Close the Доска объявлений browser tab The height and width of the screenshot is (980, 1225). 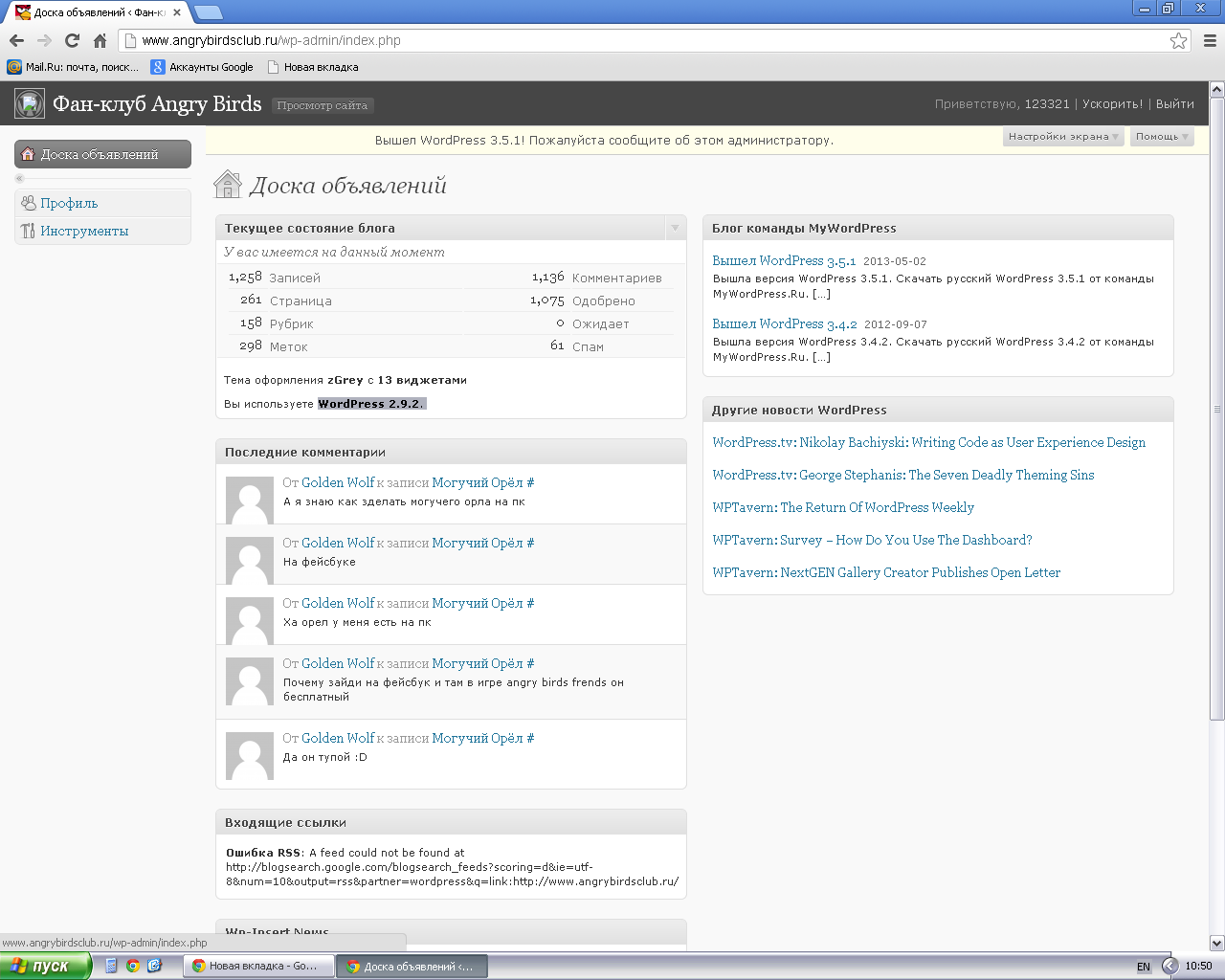tap(177, 12)
